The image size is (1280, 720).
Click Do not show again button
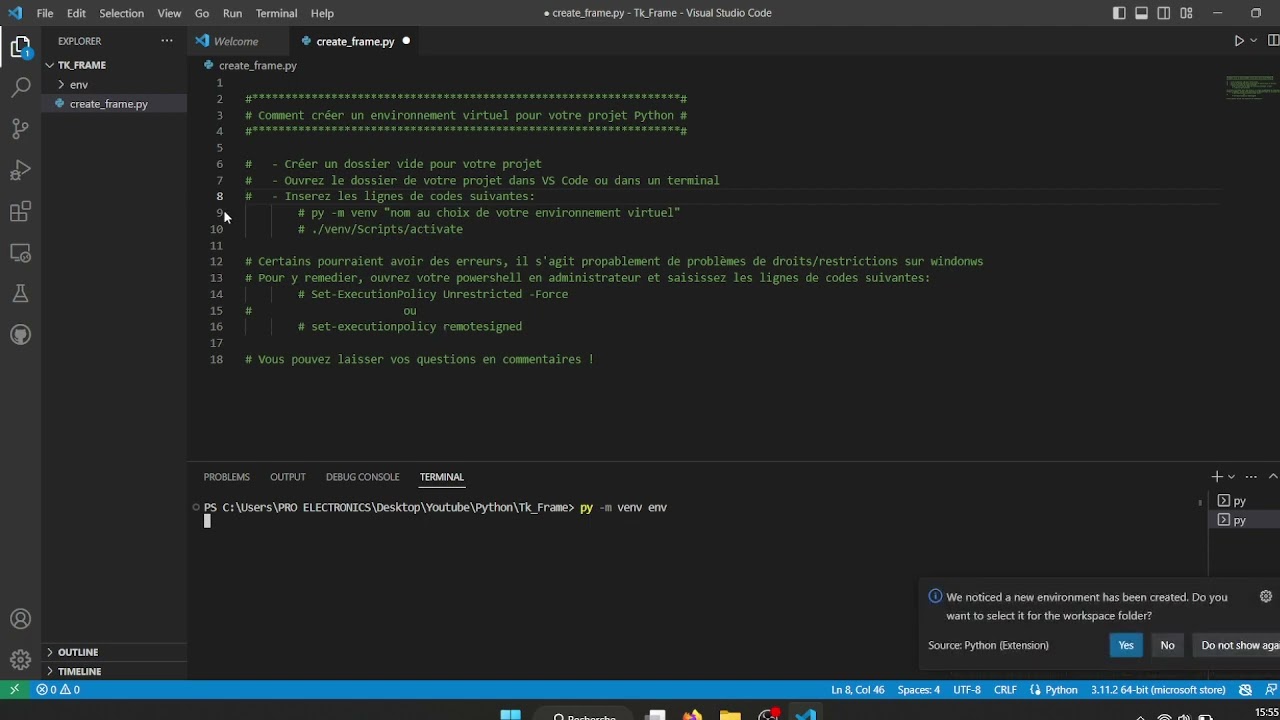point(1236,645)
